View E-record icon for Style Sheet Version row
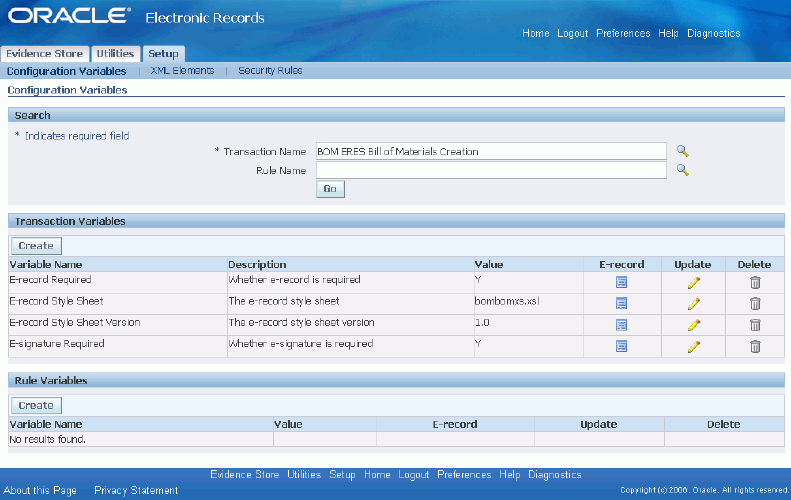This screenshot has height=500, width=791. [x=622, y=325]
